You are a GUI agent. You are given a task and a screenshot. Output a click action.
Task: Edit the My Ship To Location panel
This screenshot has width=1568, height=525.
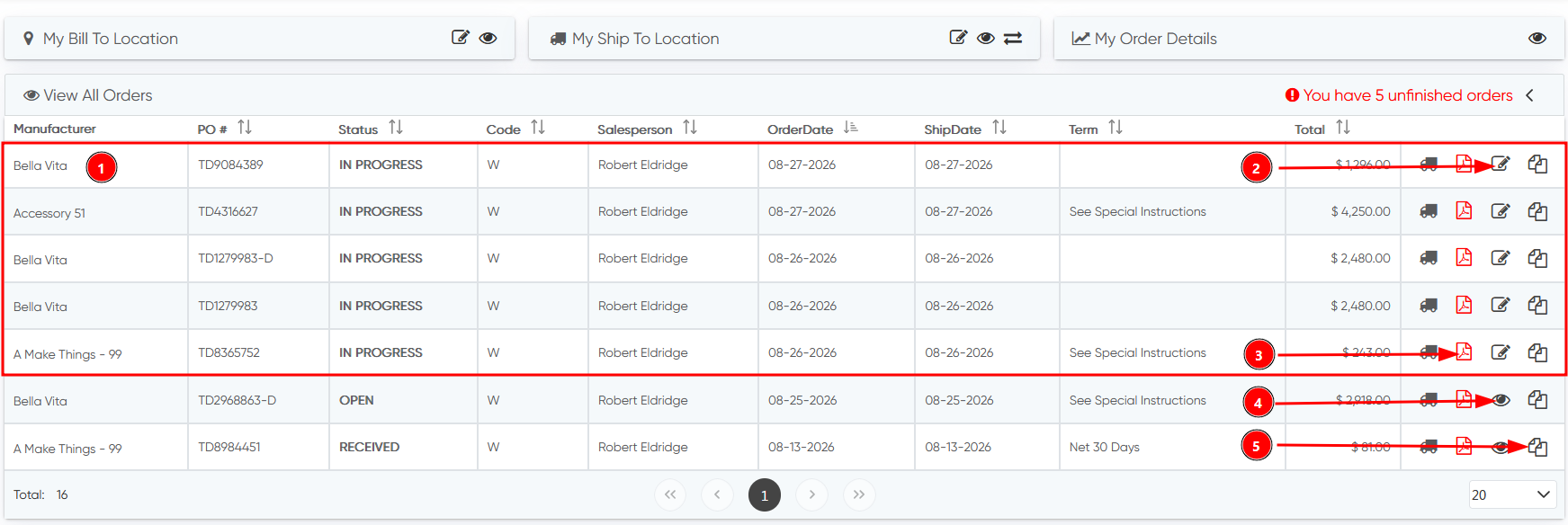coord(958,38)
